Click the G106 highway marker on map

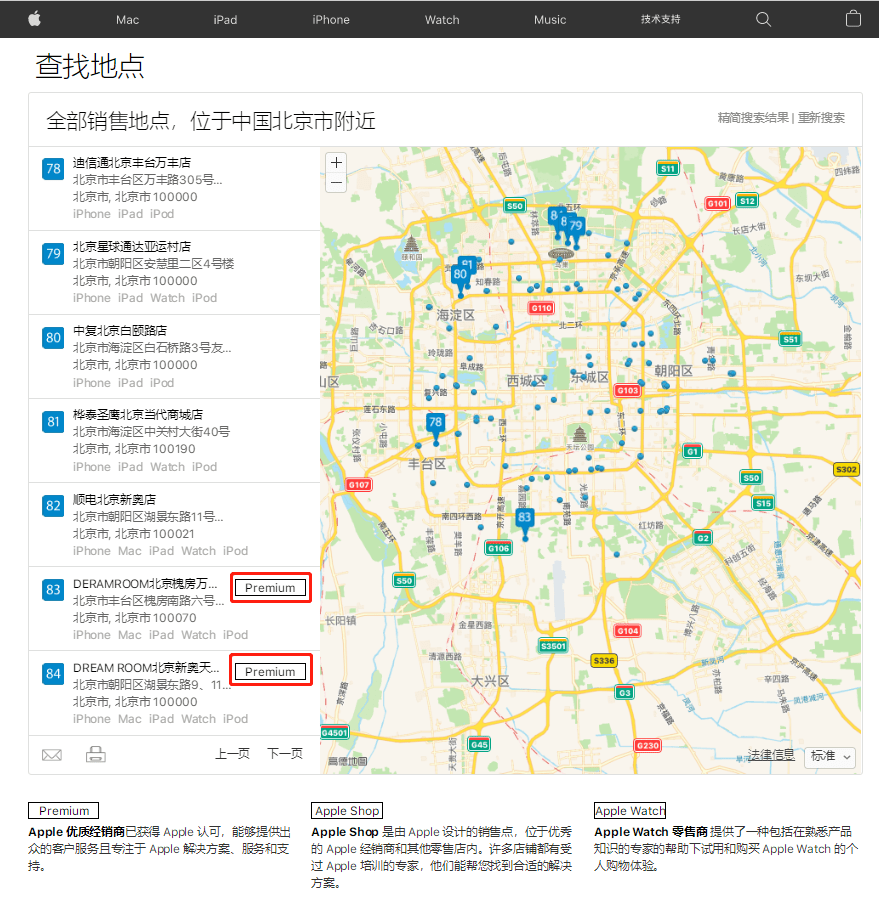(x=498, y=548)
